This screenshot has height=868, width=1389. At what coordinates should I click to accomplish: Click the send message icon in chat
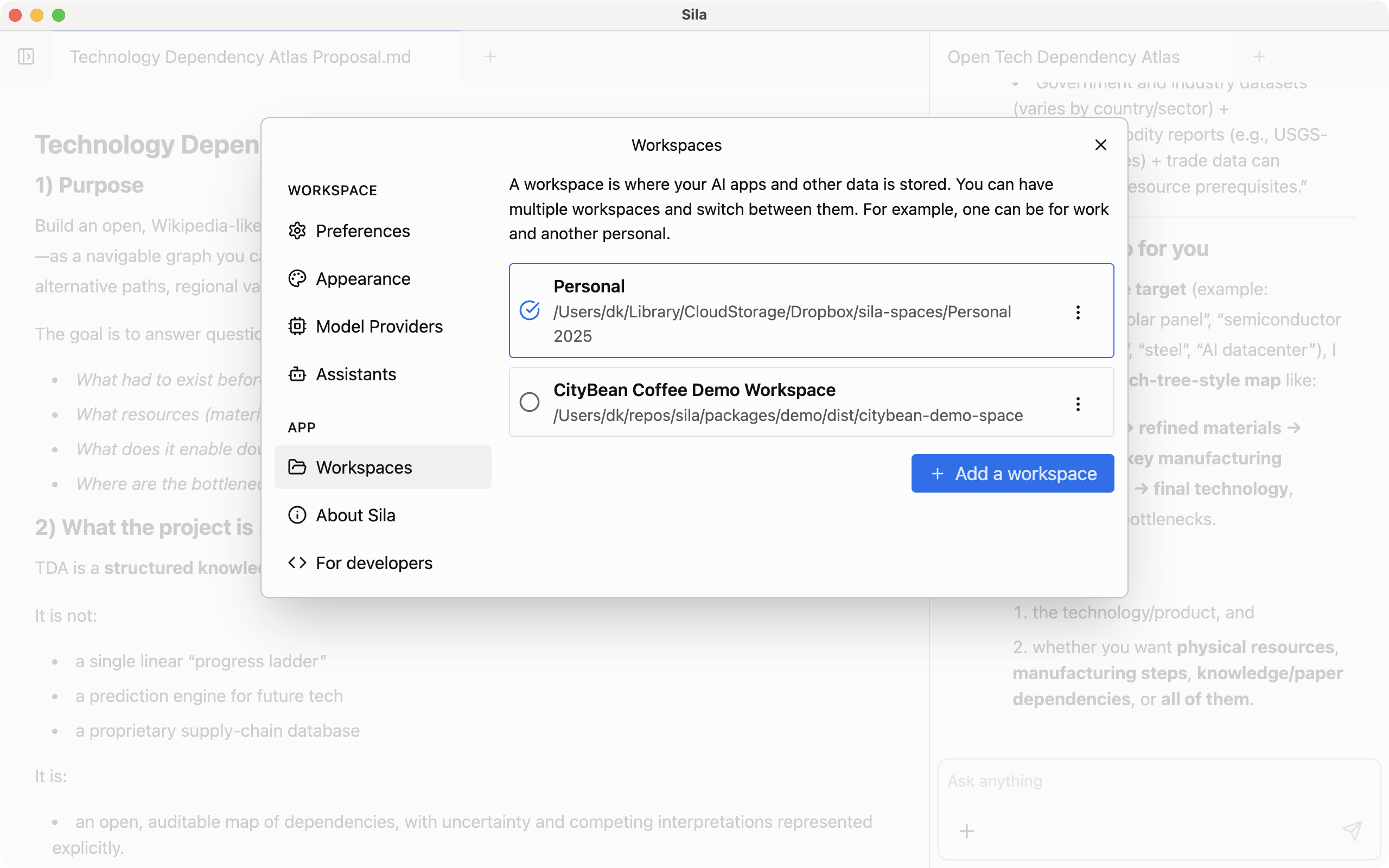click(1352, 831)
